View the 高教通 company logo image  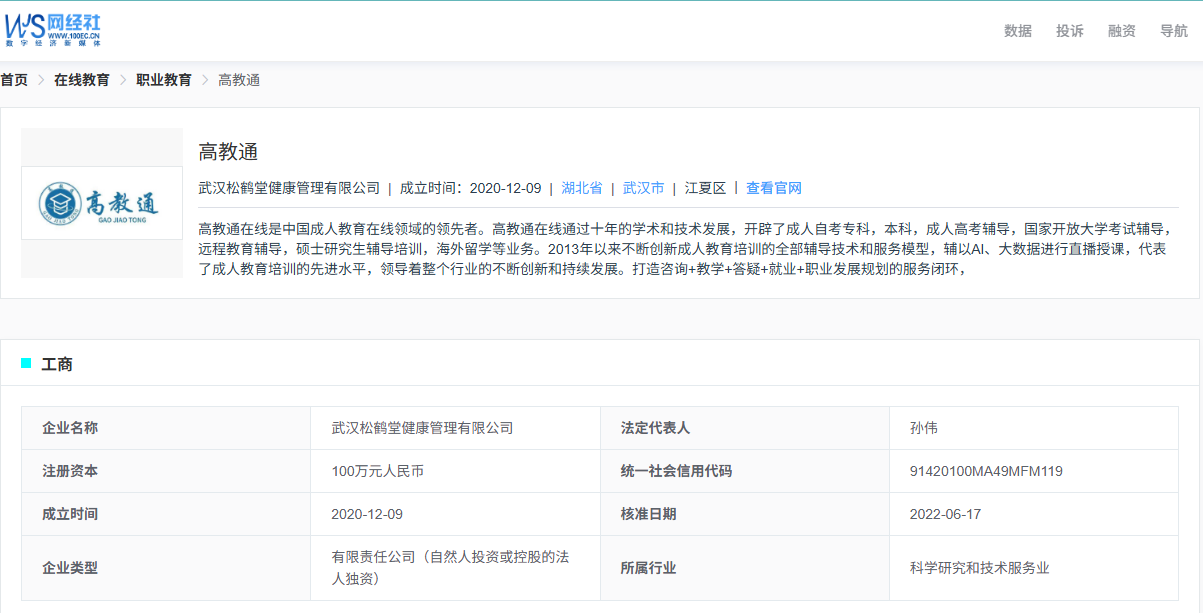102,203
